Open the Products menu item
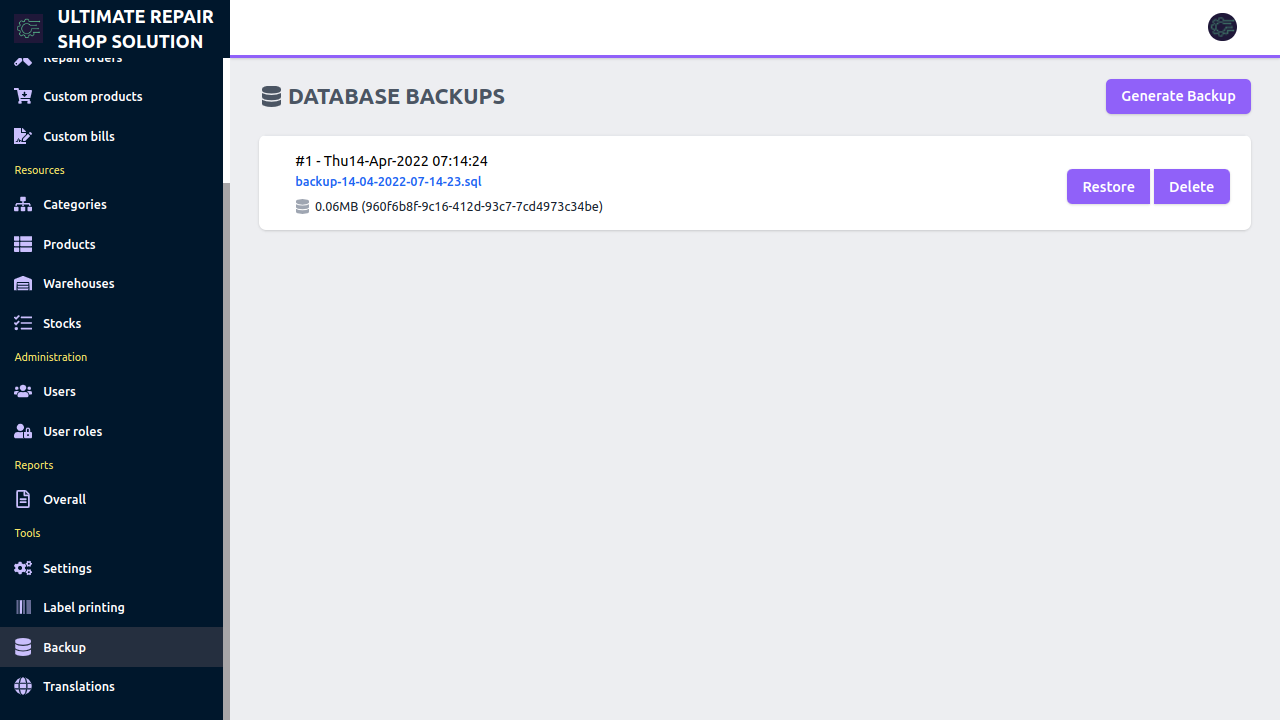The width and height of the screenshot is (1280, 720). click(69, 245)
